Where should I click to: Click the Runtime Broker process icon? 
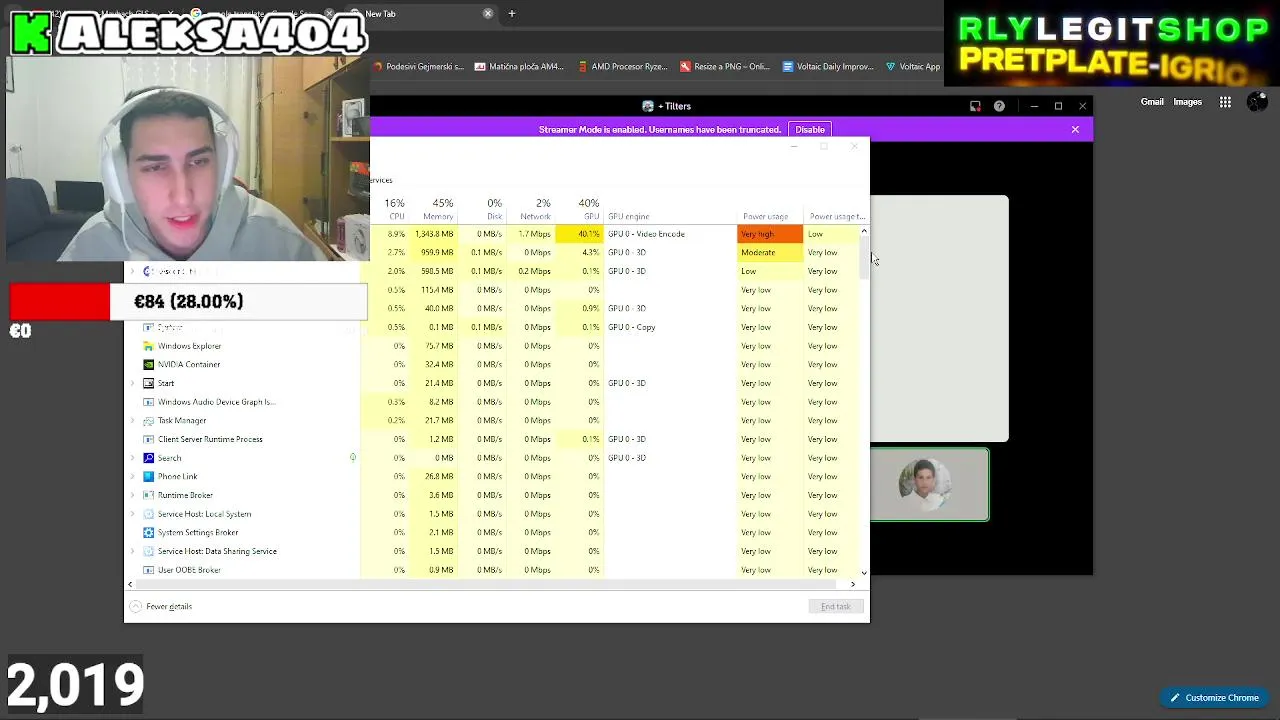click(x=149, y=495)
